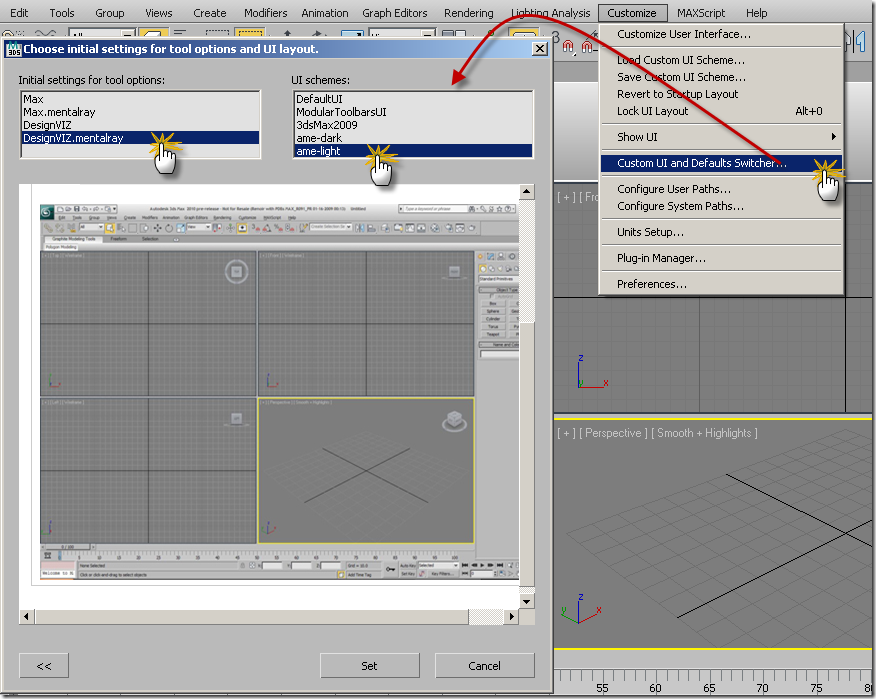This screenshot has width=876, height=699.
Task: Close the initial settings dialog
Action: (539, 49)
